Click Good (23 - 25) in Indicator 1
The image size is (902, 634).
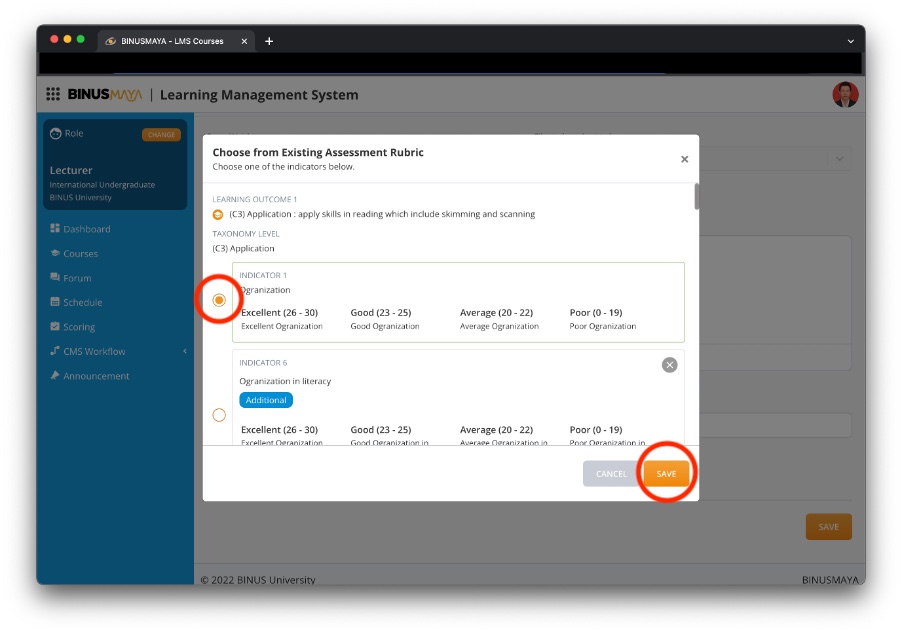(x=381, y=312)
